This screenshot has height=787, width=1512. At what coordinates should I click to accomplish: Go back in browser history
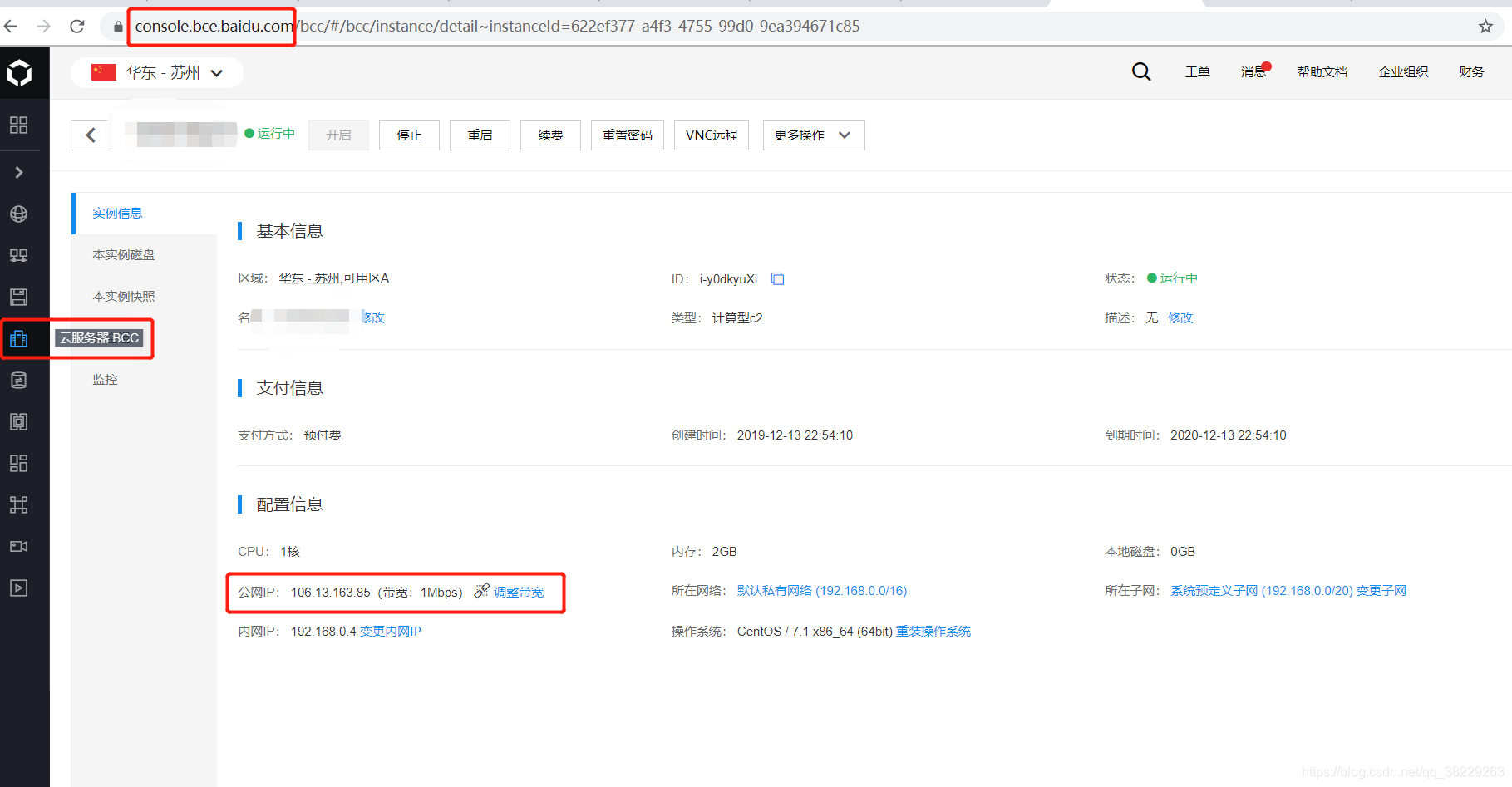[x=11, y=27]
